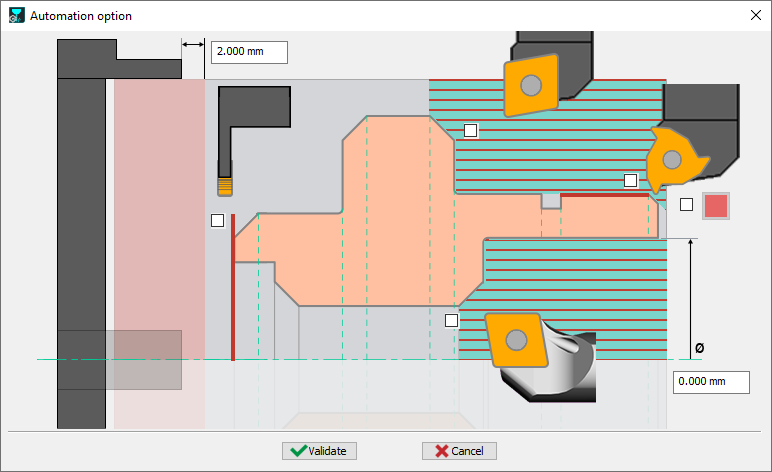Click the 2.000 mm offset input field

pyautogui.click(x=249, y=52)
